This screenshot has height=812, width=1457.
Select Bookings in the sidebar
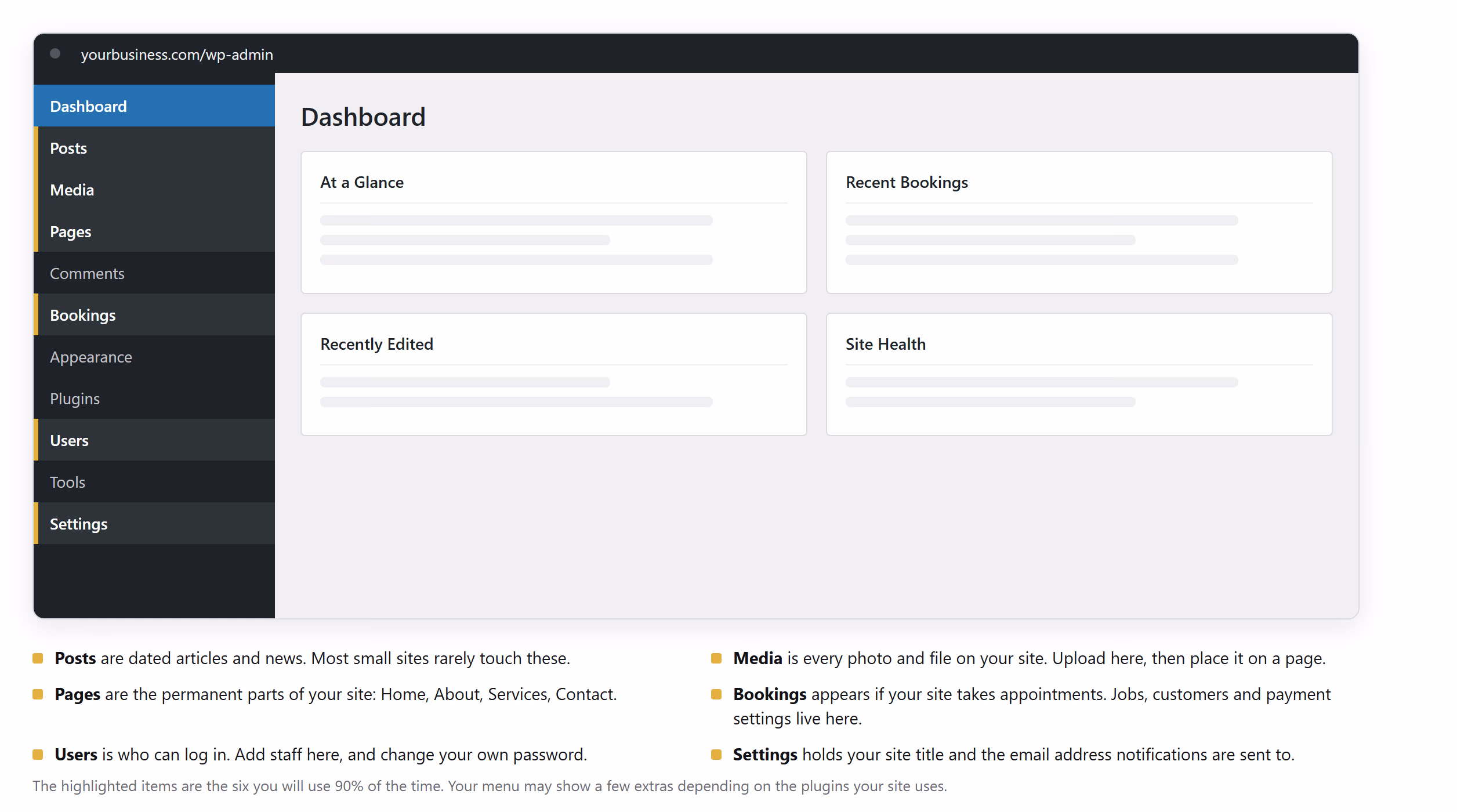tap(154, 315)
